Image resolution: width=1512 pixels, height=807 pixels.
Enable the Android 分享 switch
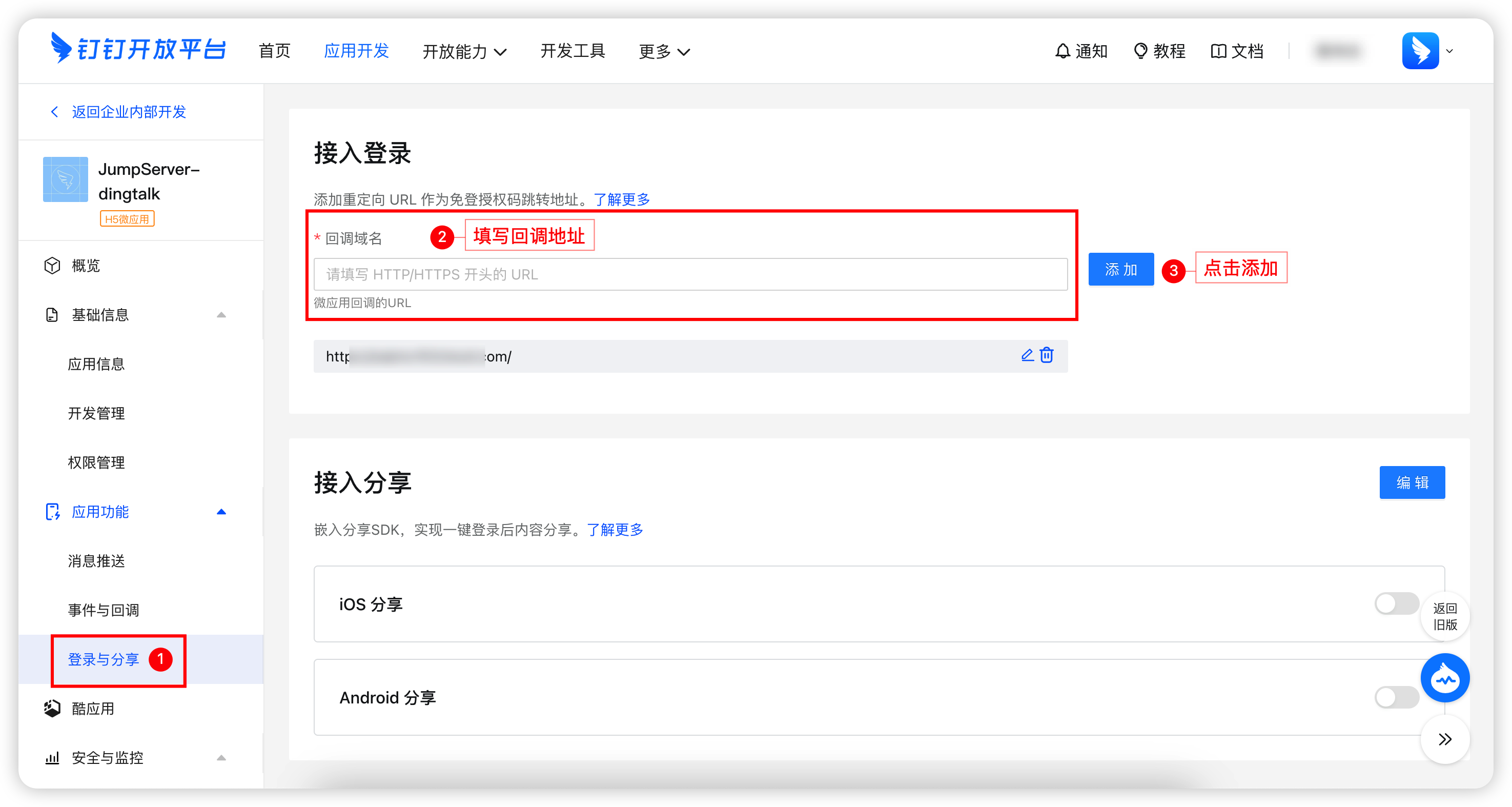coord(1396,697)
